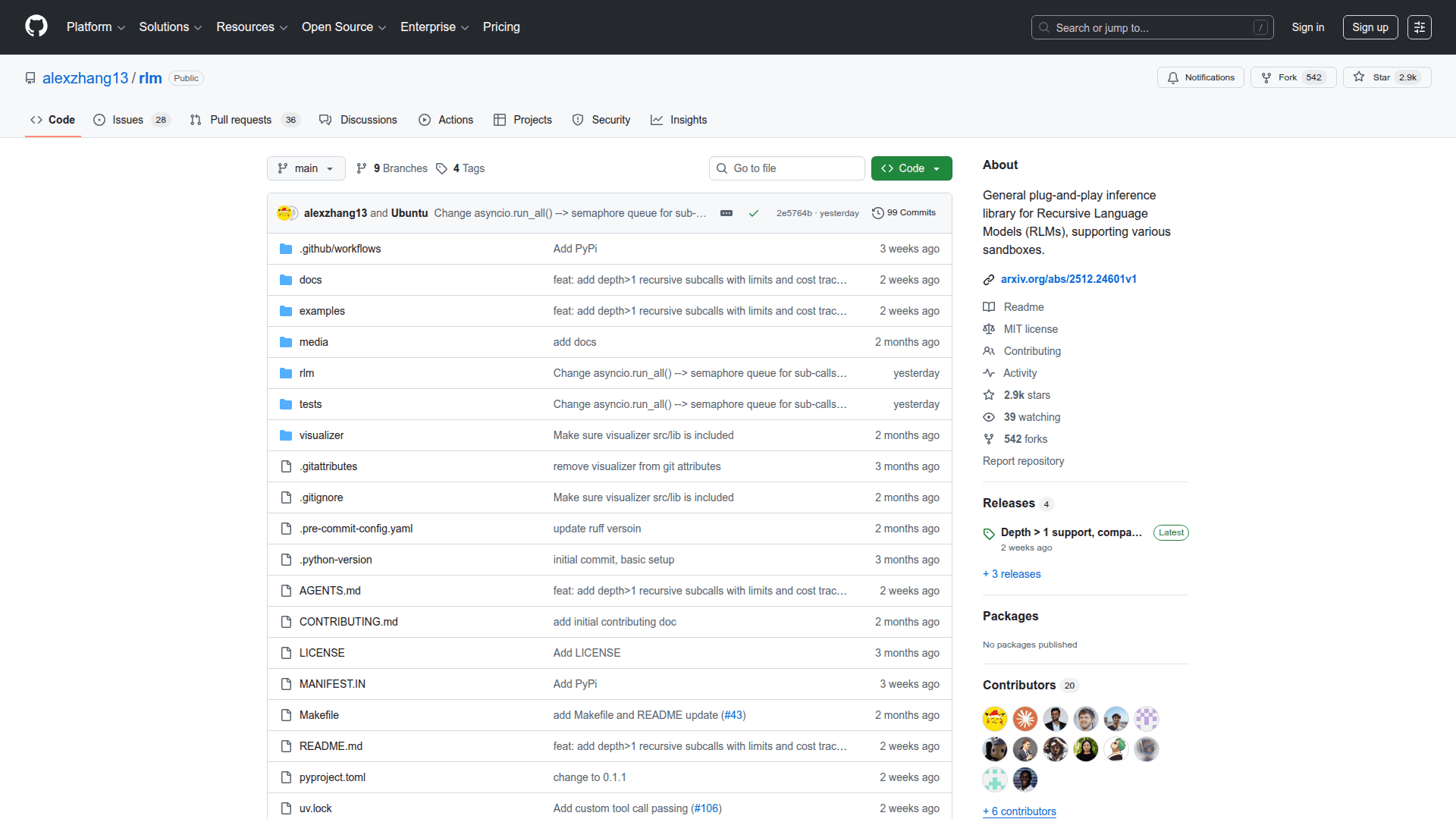Click the Fork icon button
1456x819 pixels.
[x=1266, y=77]
